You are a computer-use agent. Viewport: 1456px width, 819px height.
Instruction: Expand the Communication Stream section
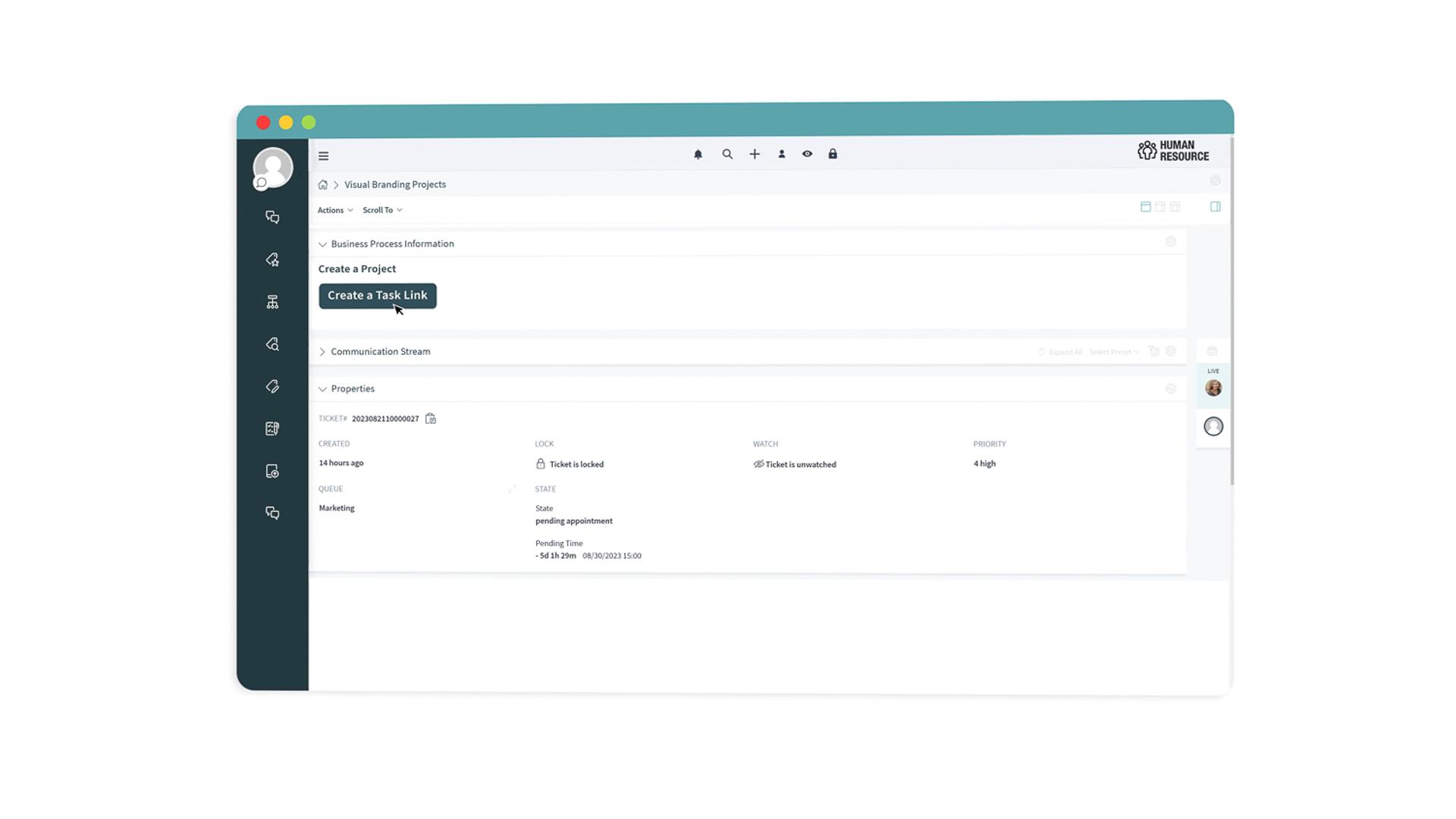pyautogui.click(x=322, y=352)
